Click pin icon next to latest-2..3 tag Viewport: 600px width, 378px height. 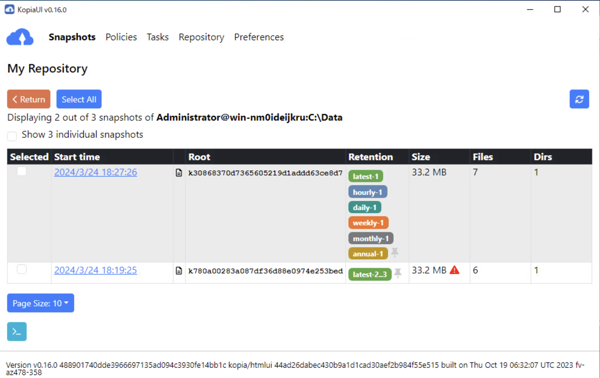[398, 273]
